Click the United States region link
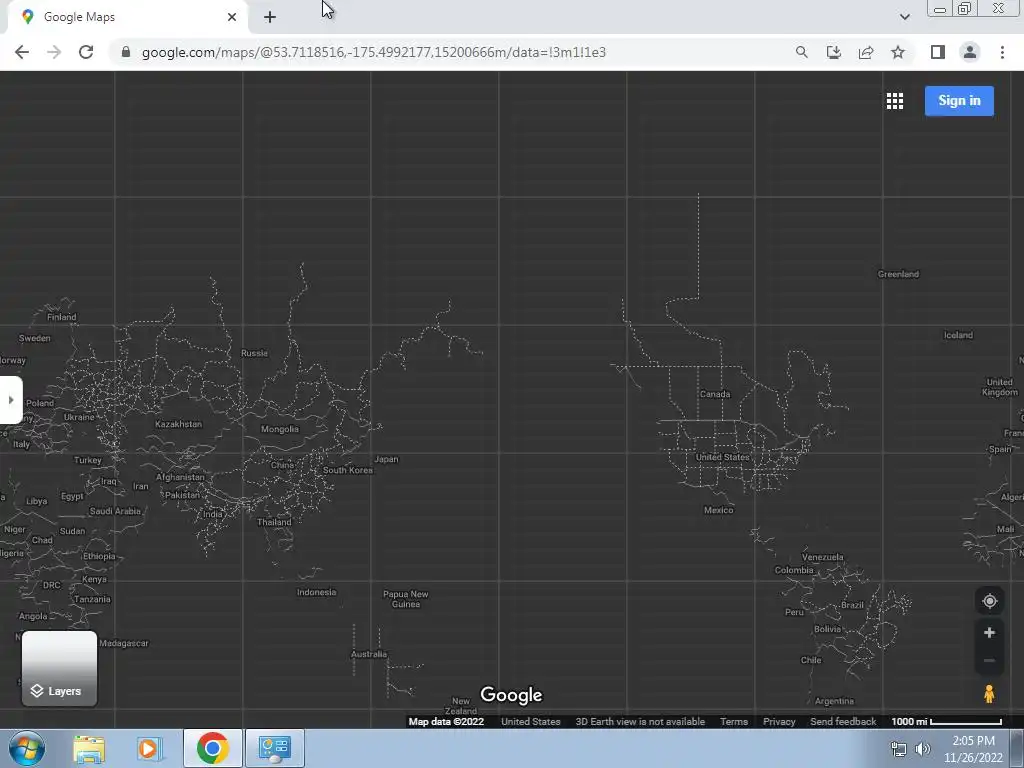This screenshot has height=768, width=1024. [530, 722]
